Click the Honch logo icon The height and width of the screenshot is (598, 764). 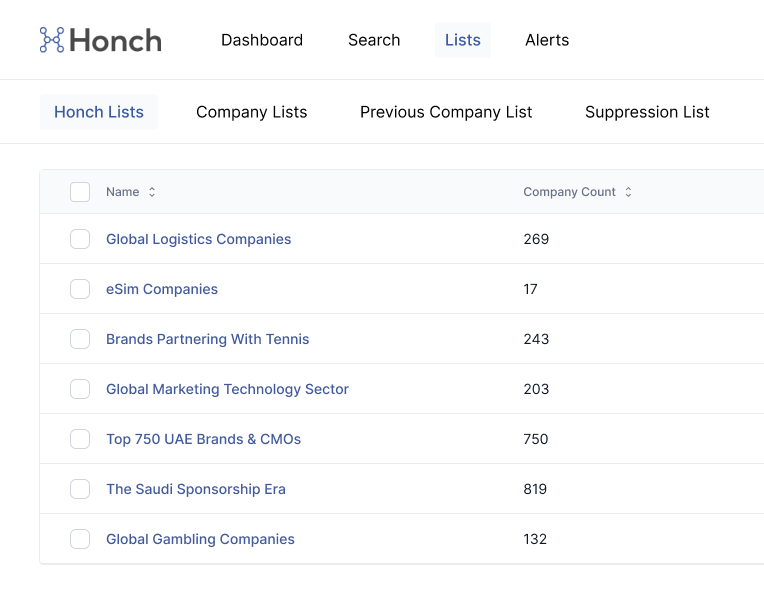(52, 40)
